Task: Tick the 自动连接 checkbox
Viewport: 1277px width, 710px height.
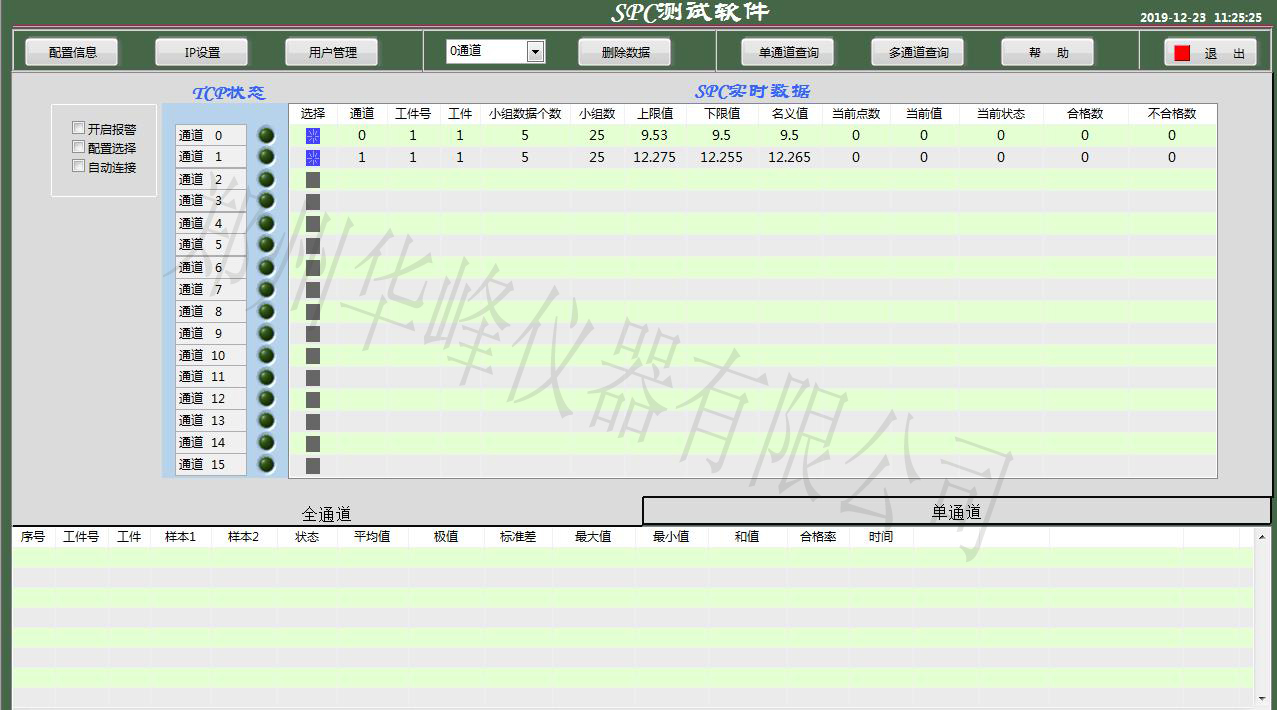Action: (79, 166)
